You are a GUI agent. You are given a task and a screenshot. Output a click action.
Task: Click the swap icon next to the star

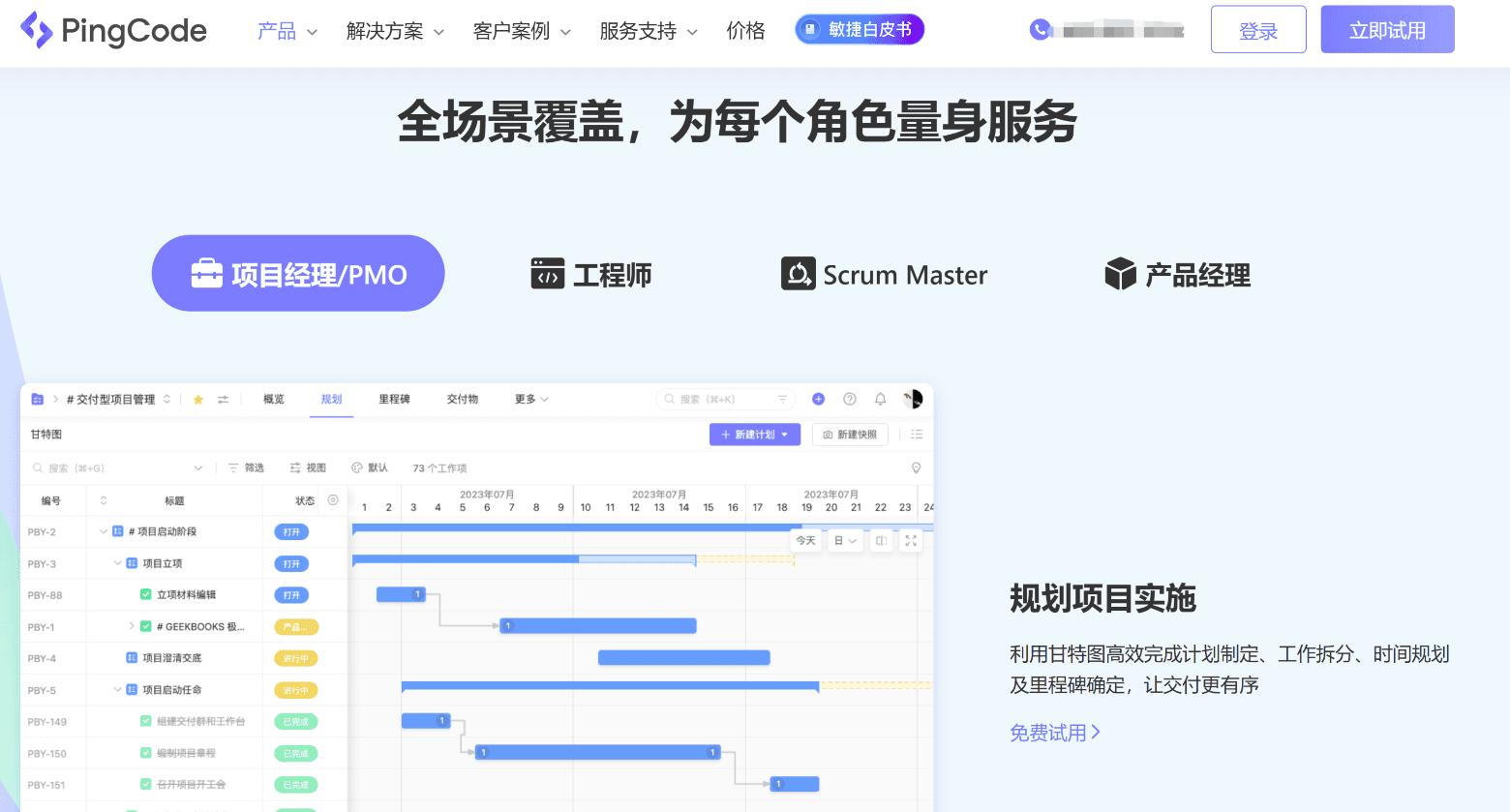224,400
